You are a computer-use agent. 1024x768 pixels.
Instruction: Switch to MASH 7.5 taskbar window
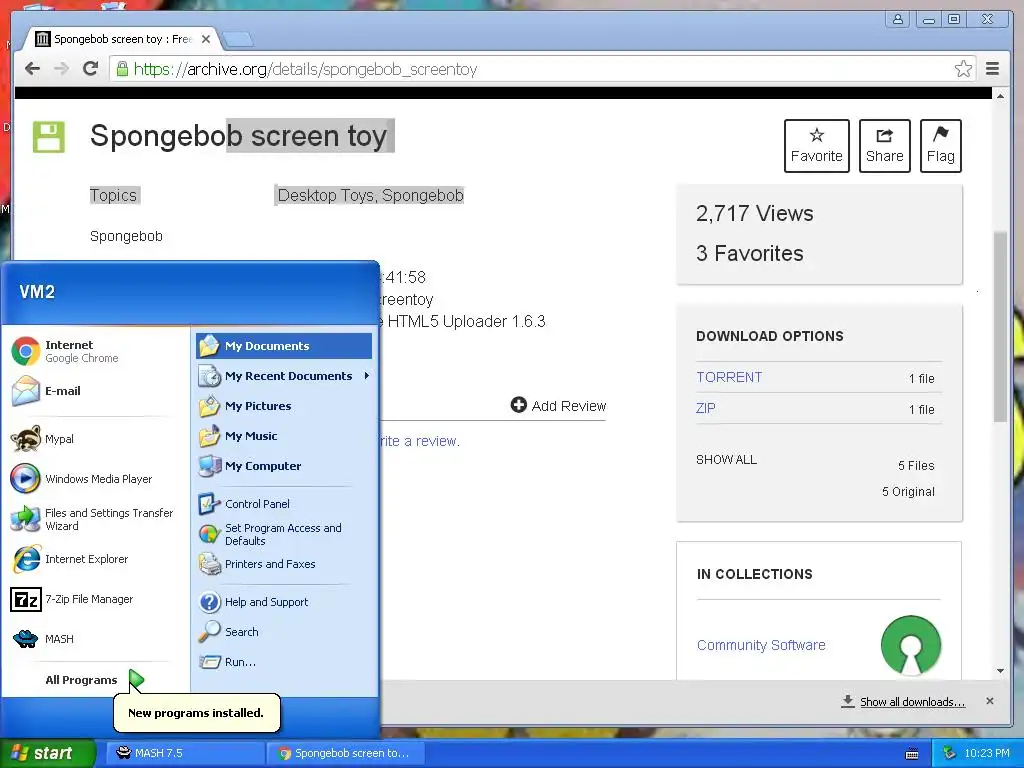click(x=185, y=753)
